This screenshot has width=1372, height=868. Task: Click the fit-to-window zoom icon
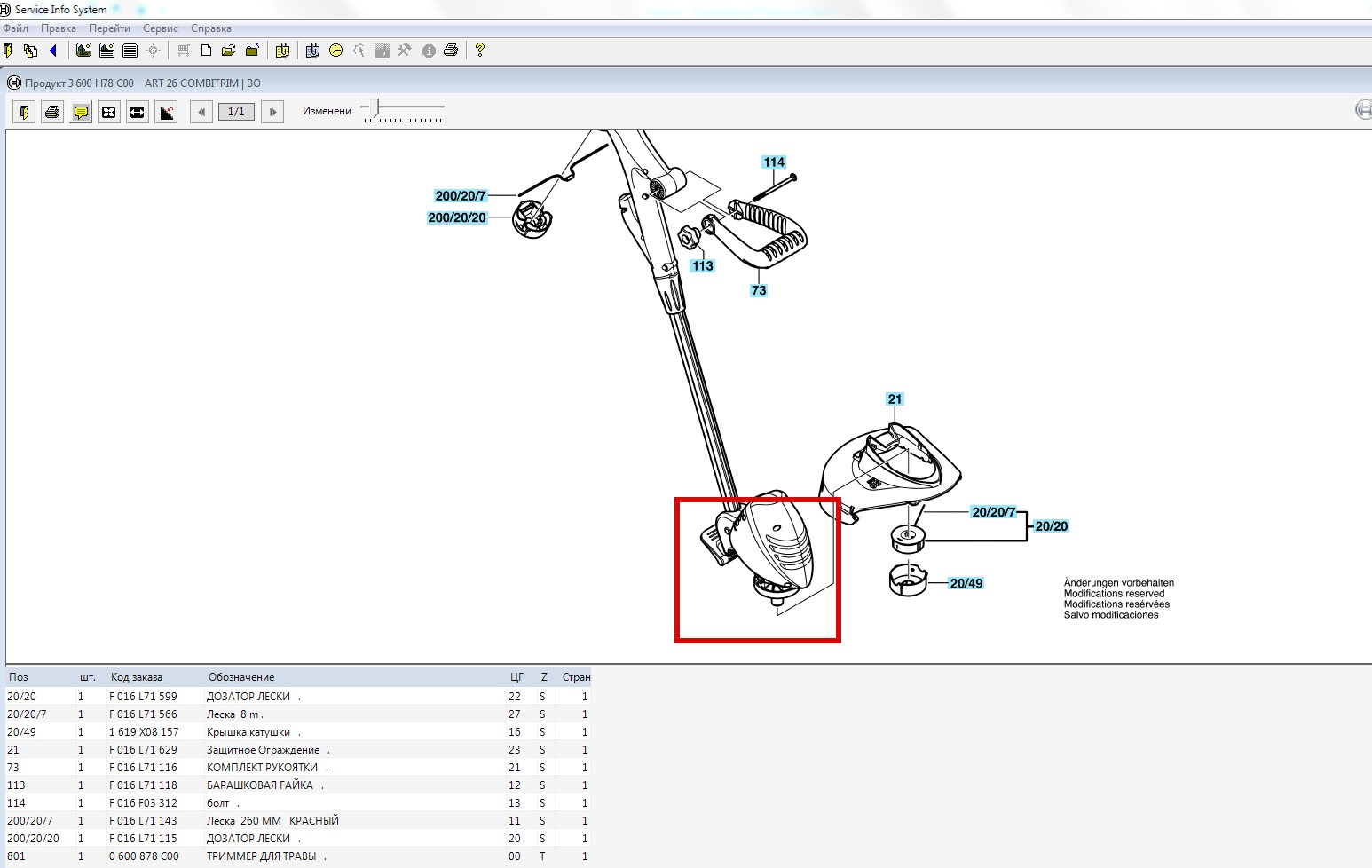[x=109, y=112]
